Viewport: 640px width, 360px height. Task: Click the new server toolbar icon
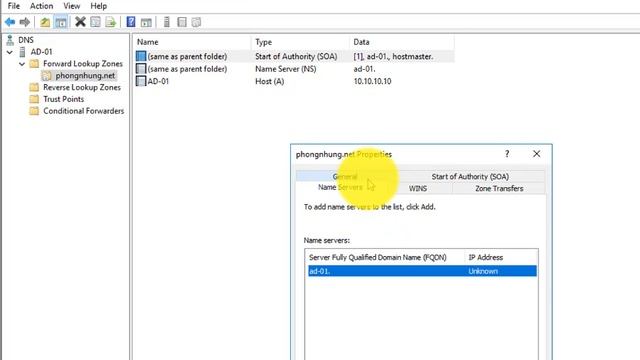167,22
